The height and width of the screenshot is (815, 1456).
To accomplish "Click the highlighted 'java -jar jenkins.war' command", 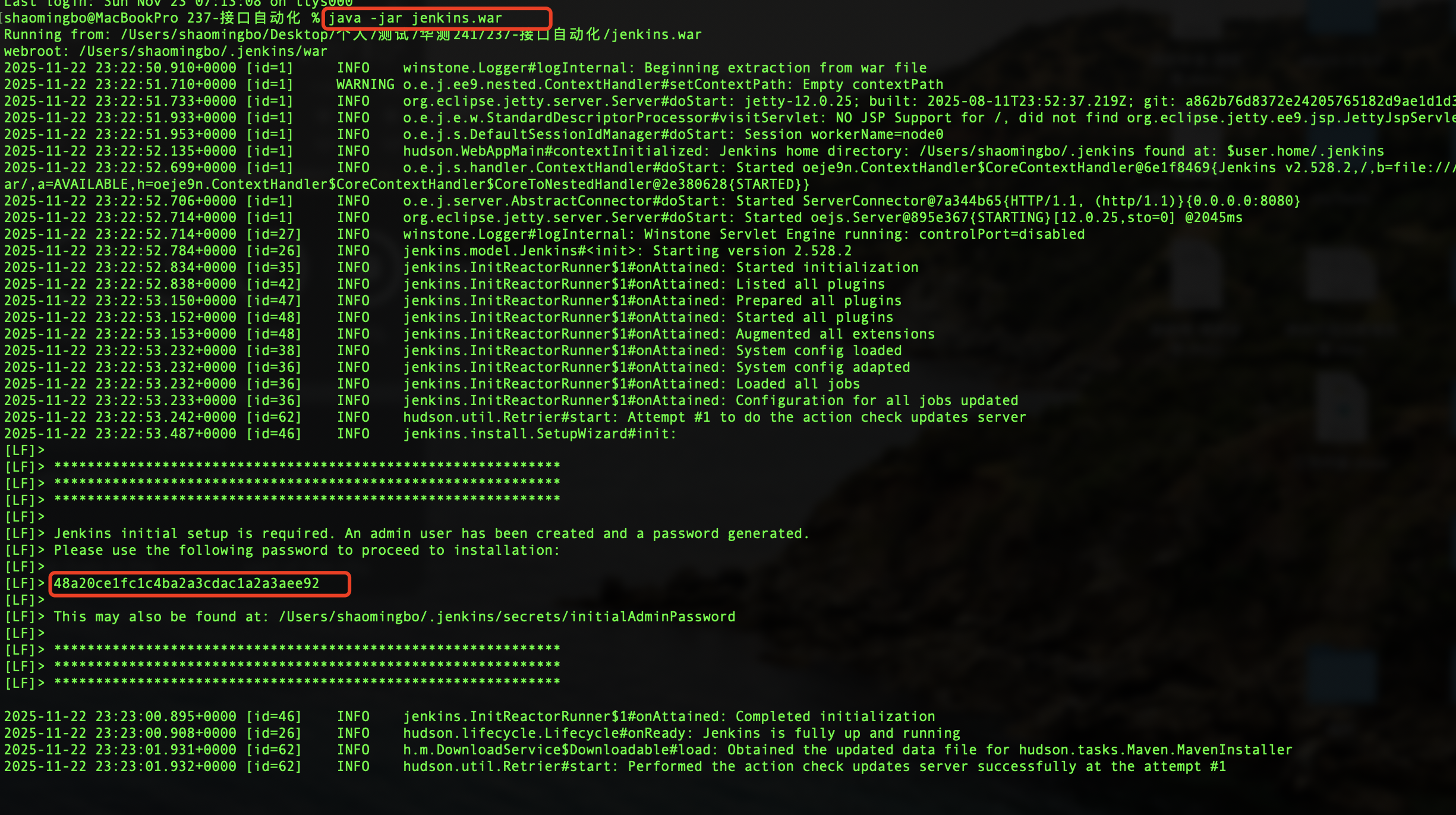I will 415,18.
